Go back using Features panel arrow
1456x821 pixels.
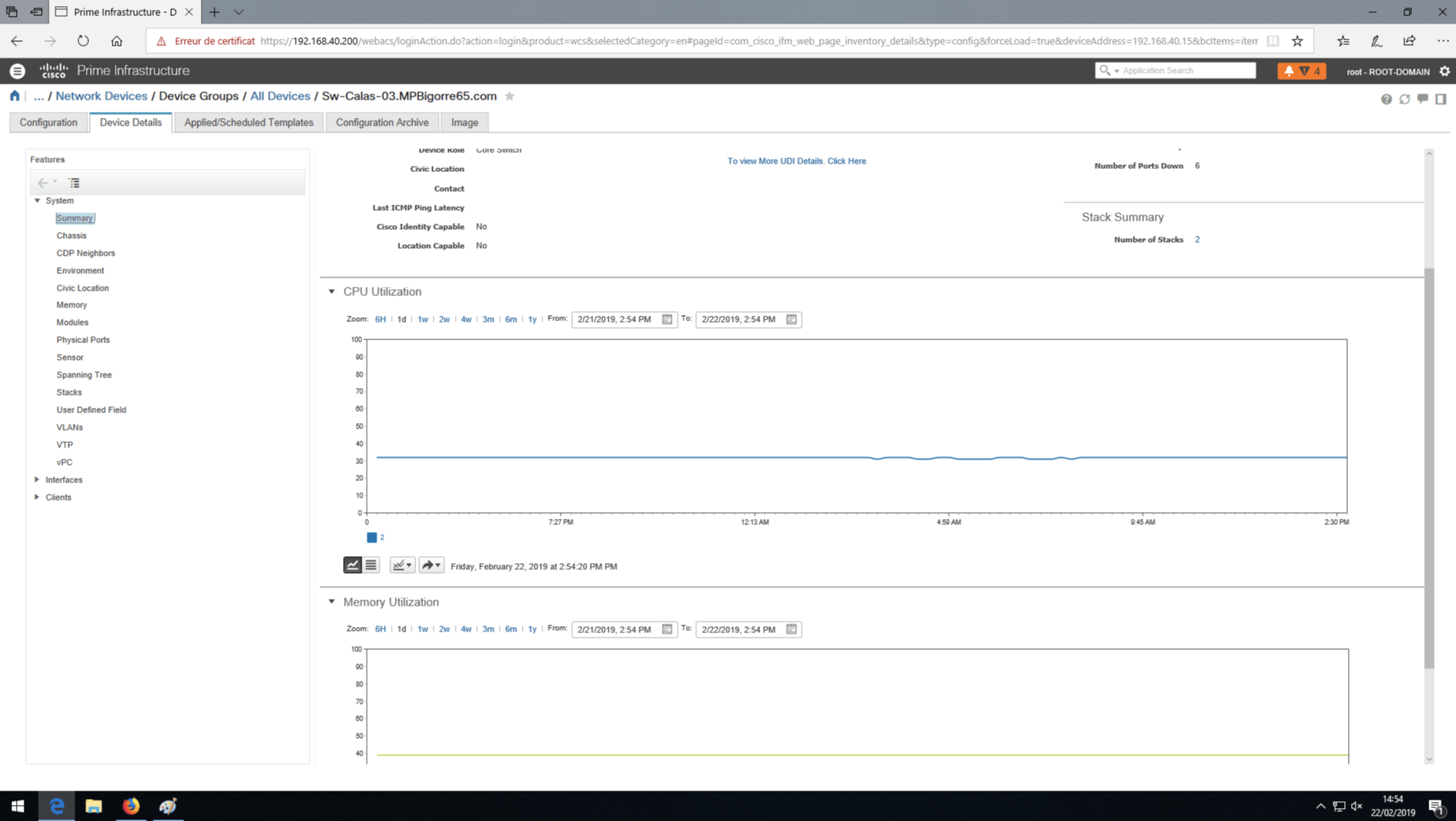[43, 183]
